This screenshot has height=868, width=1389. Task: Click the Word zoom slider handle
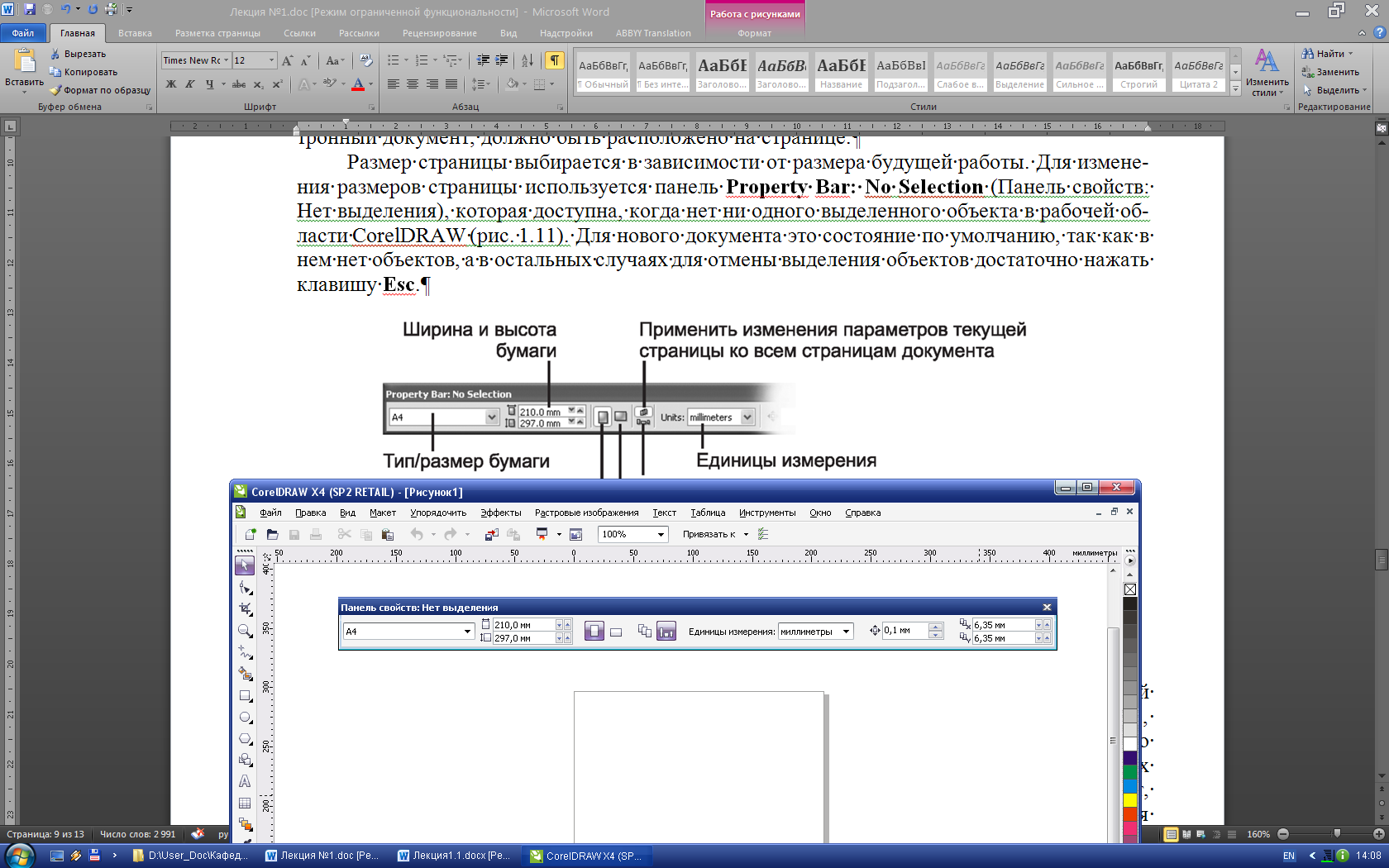click(1337, 834)
